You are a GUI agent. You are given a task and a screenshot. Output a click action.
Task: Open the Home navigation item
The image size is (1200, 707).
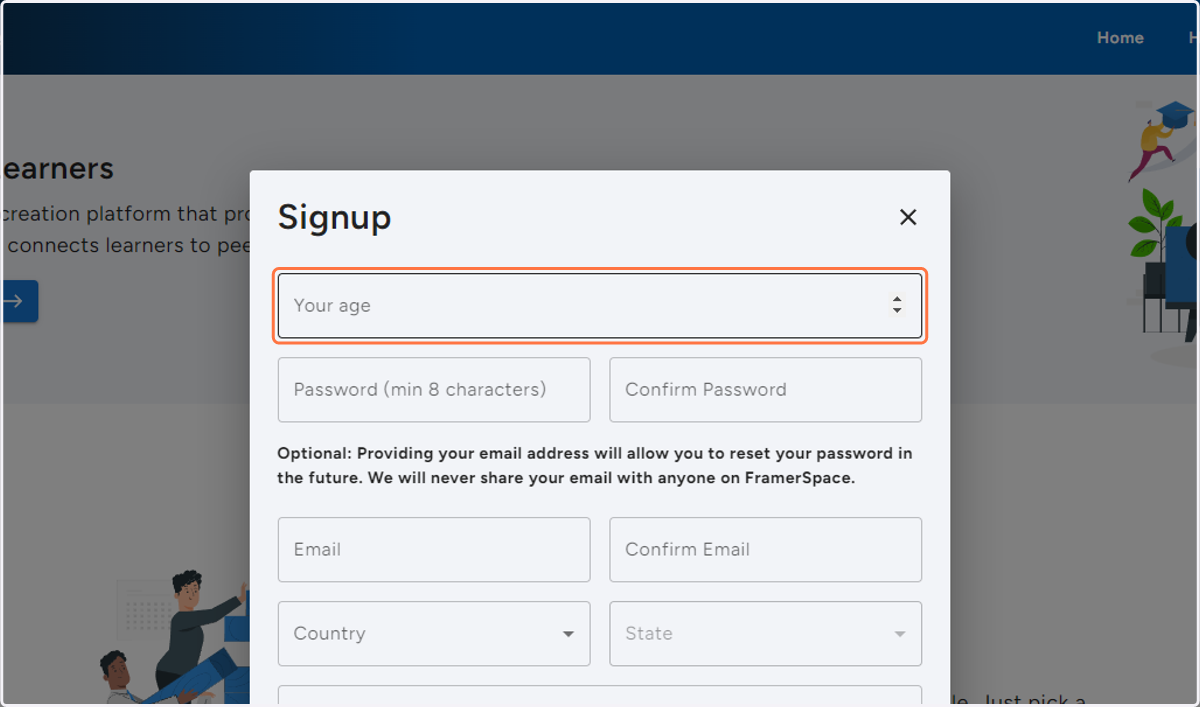click(1120, 38)
